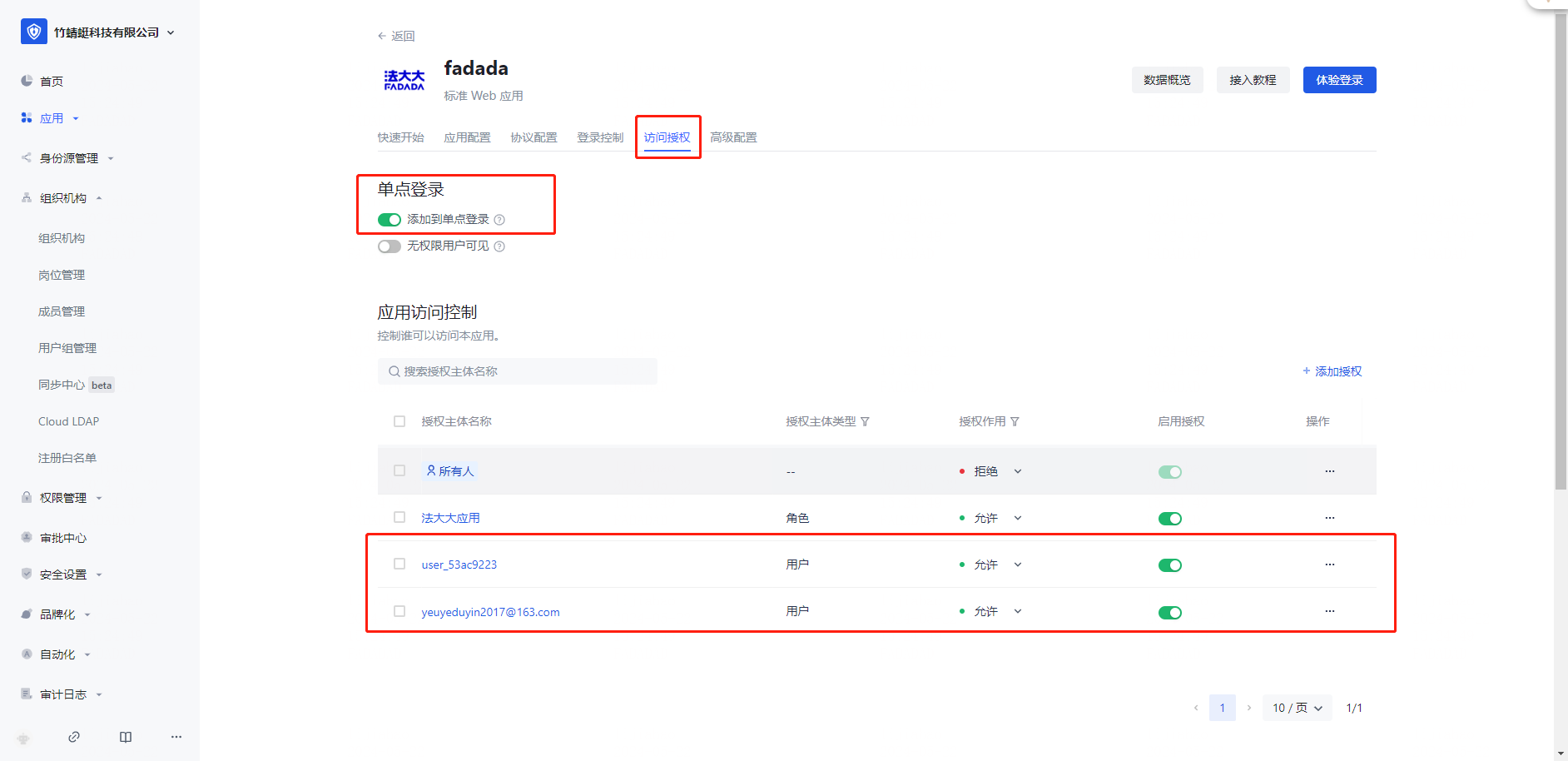Click the icon beside 品牌化

click(x=27, y=614)
